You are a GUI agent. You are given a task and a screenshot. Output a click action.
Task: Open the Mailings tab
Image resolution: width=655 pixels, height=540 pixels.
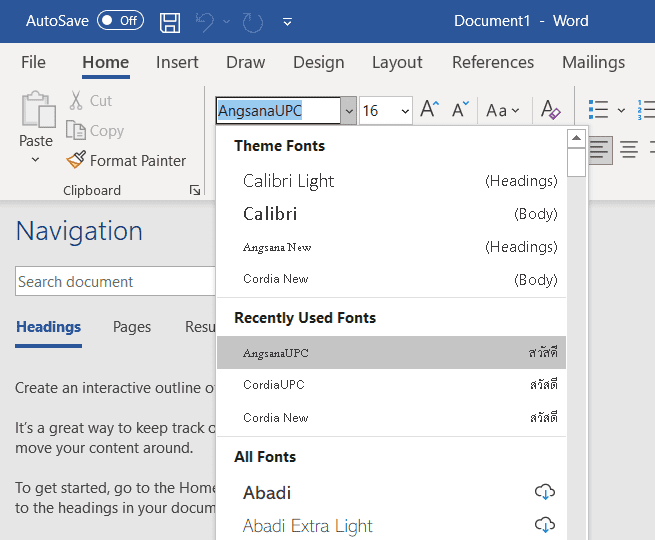(x=594, y=62)
